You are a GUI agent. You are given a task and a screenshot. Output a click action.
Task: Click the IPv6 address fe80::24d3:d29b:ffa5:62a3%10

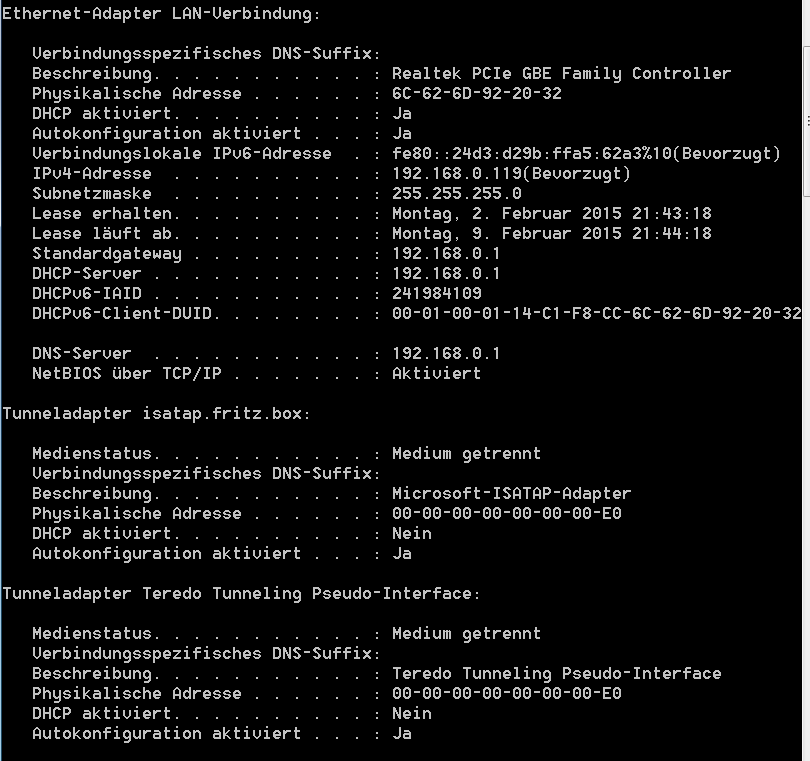532,153
